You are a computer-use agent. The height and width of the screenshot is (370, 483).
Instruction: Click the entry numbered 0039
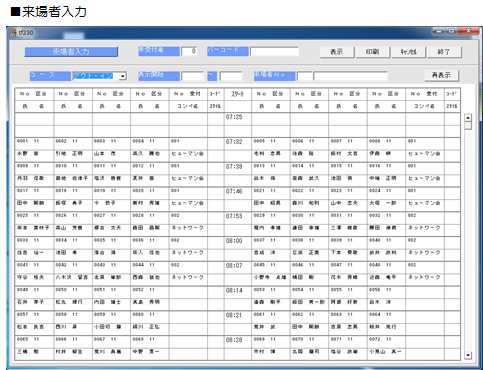336,240
